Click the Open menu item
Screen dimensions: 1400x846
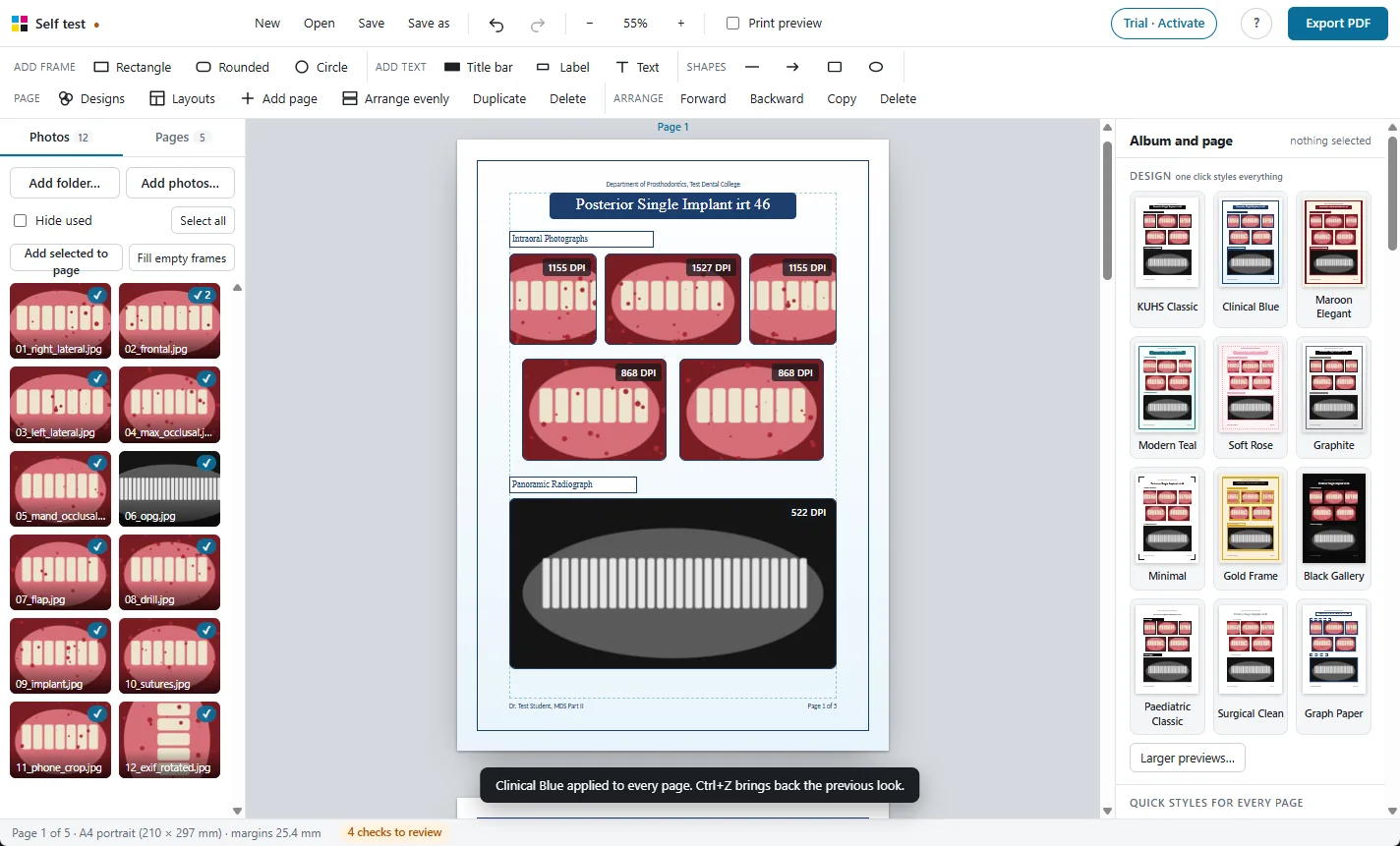(320, 24)
